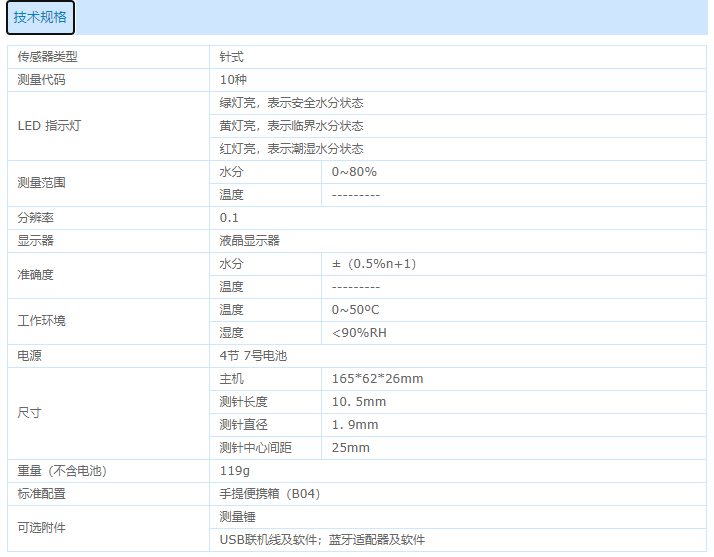The image size is (714, 557).
Task: Select the 手提便携箱 (B04) standard configuration
Action: [270, 494]
